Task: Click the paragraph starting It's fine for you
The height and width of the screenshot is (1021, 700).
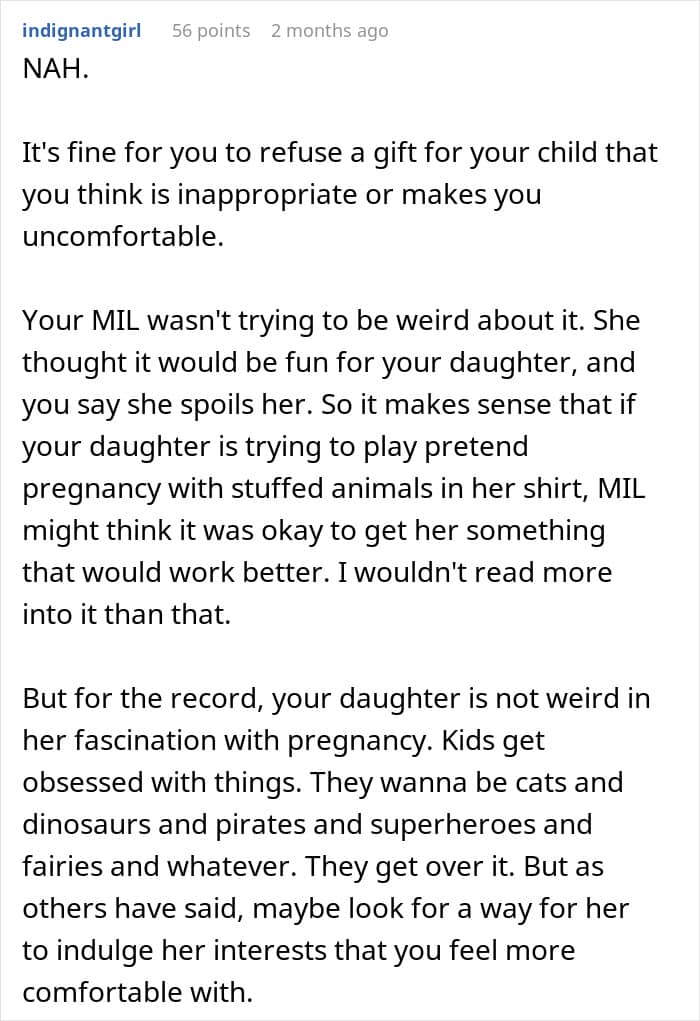Action: [x=340, y=194]
